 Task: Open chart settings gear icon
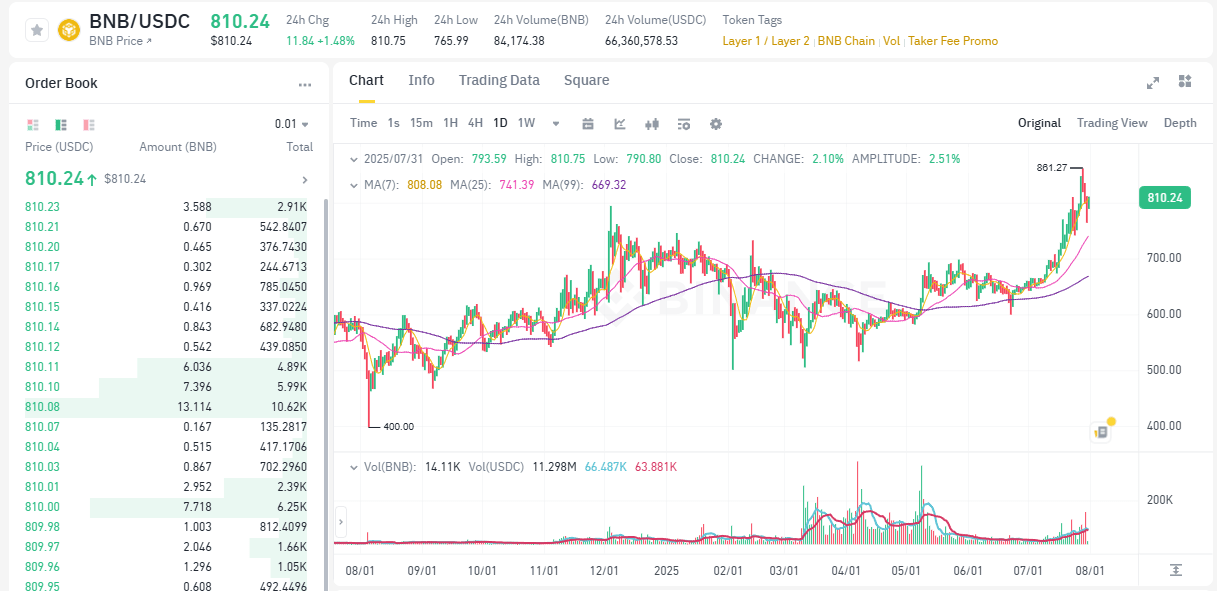click(716, 124)
